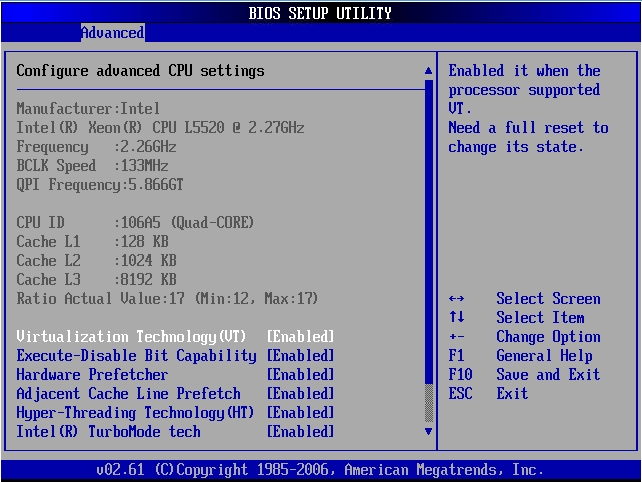642x482 pixels.
Task: Select Execute-Disable Bit Capability setting
Action: pyautogui.click(x=136, y=355)
